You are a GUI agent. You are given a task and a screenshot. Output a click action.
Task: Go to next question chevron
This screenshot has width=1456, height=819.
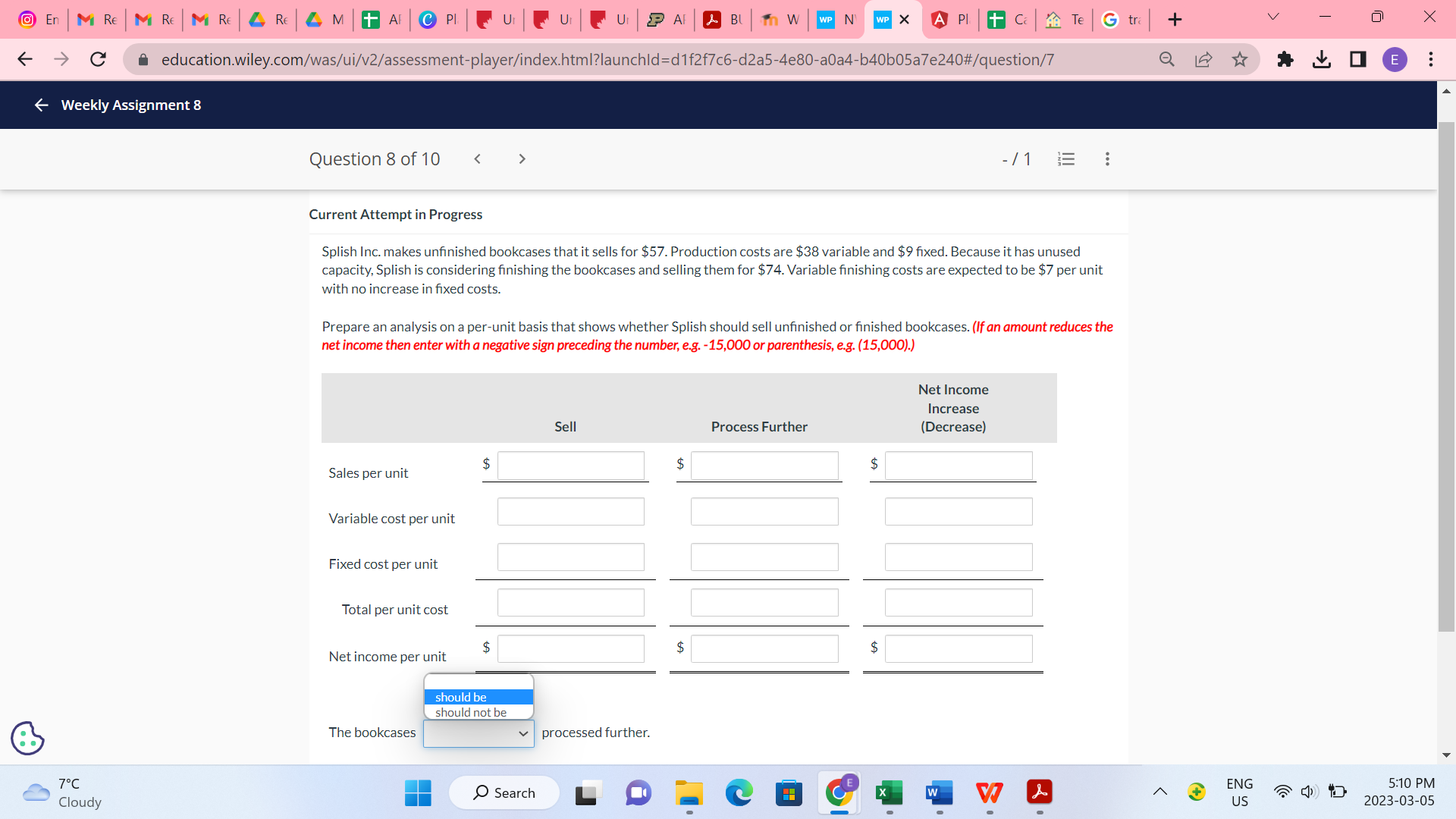click(522, 159)
